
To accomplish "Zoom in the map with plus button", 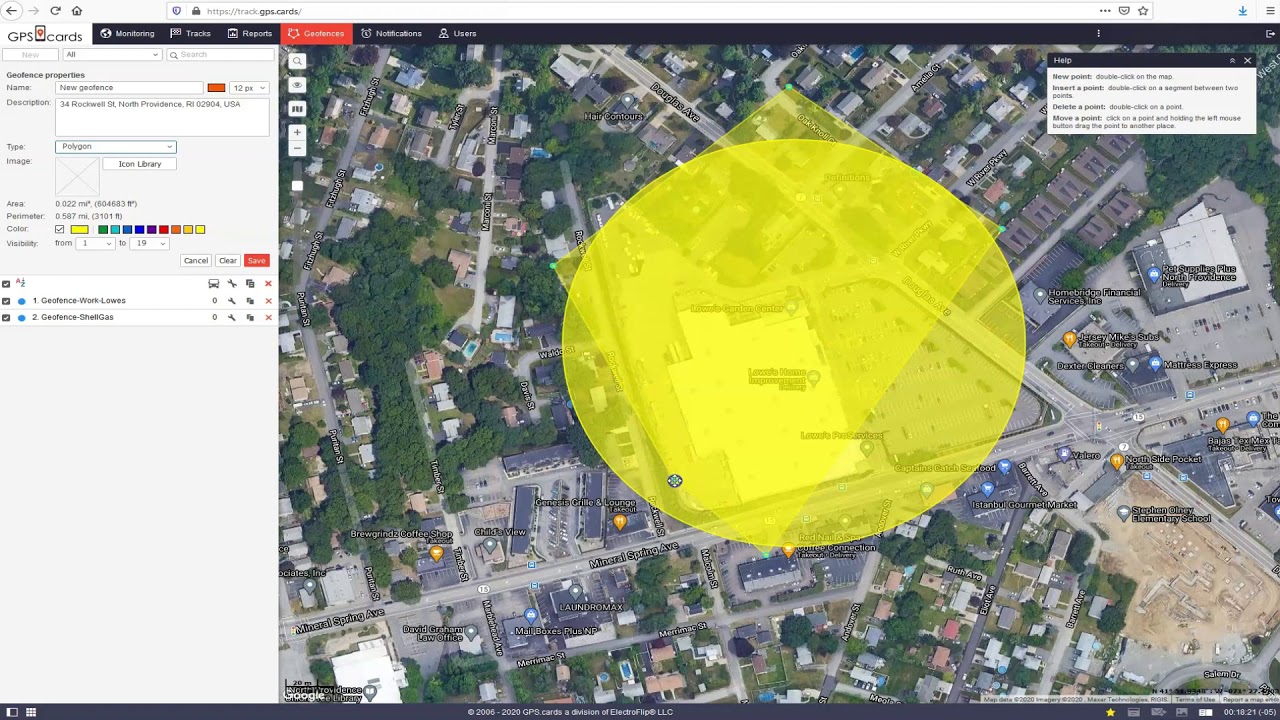I will pyautogui.click(x=297, y=132).
